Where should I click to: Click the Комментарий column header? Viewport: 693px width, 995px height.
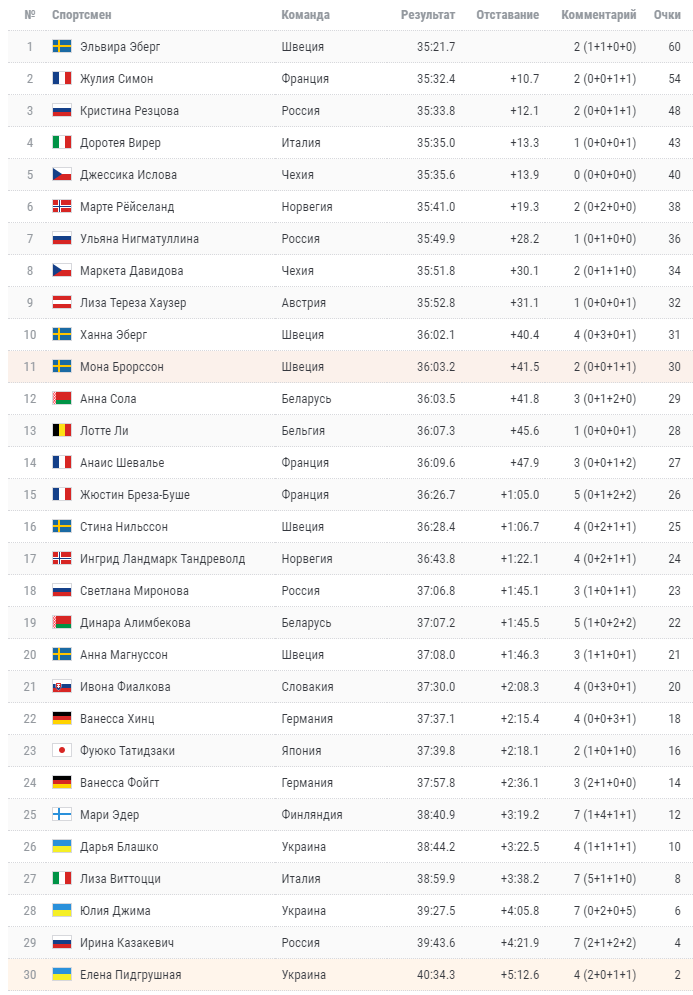[x=598, y=15]
